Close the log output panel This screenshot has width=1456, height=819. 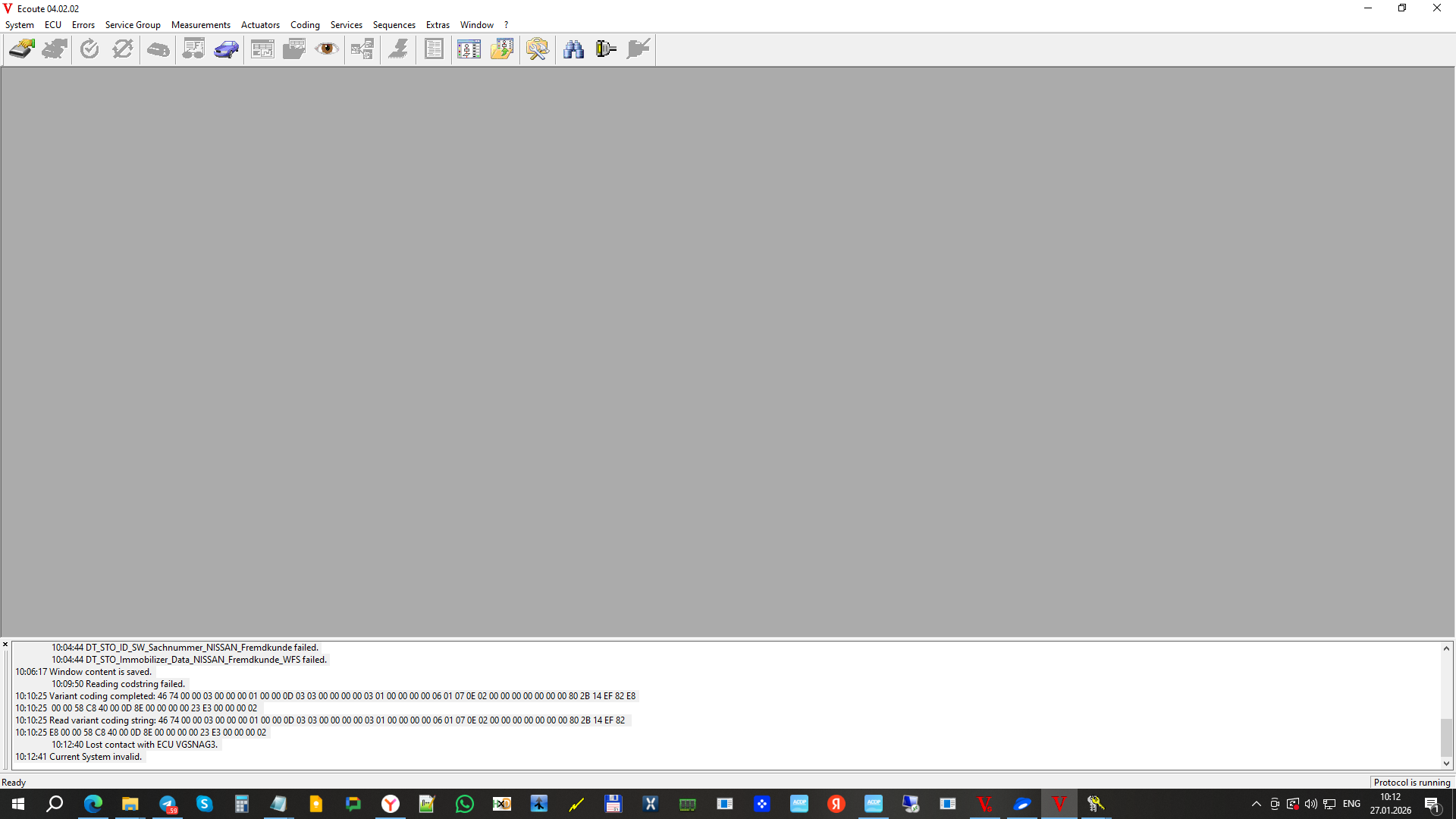[x=5, y=645]
